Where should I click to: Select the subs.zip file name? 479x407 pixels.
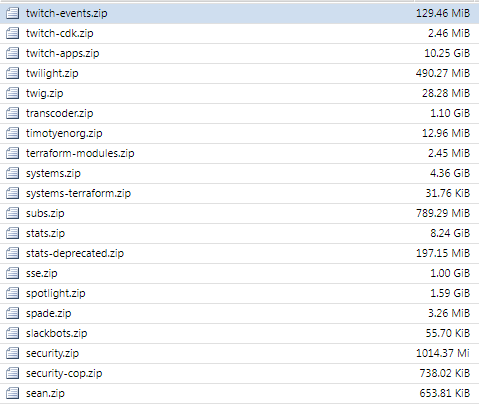coord(45,213)
